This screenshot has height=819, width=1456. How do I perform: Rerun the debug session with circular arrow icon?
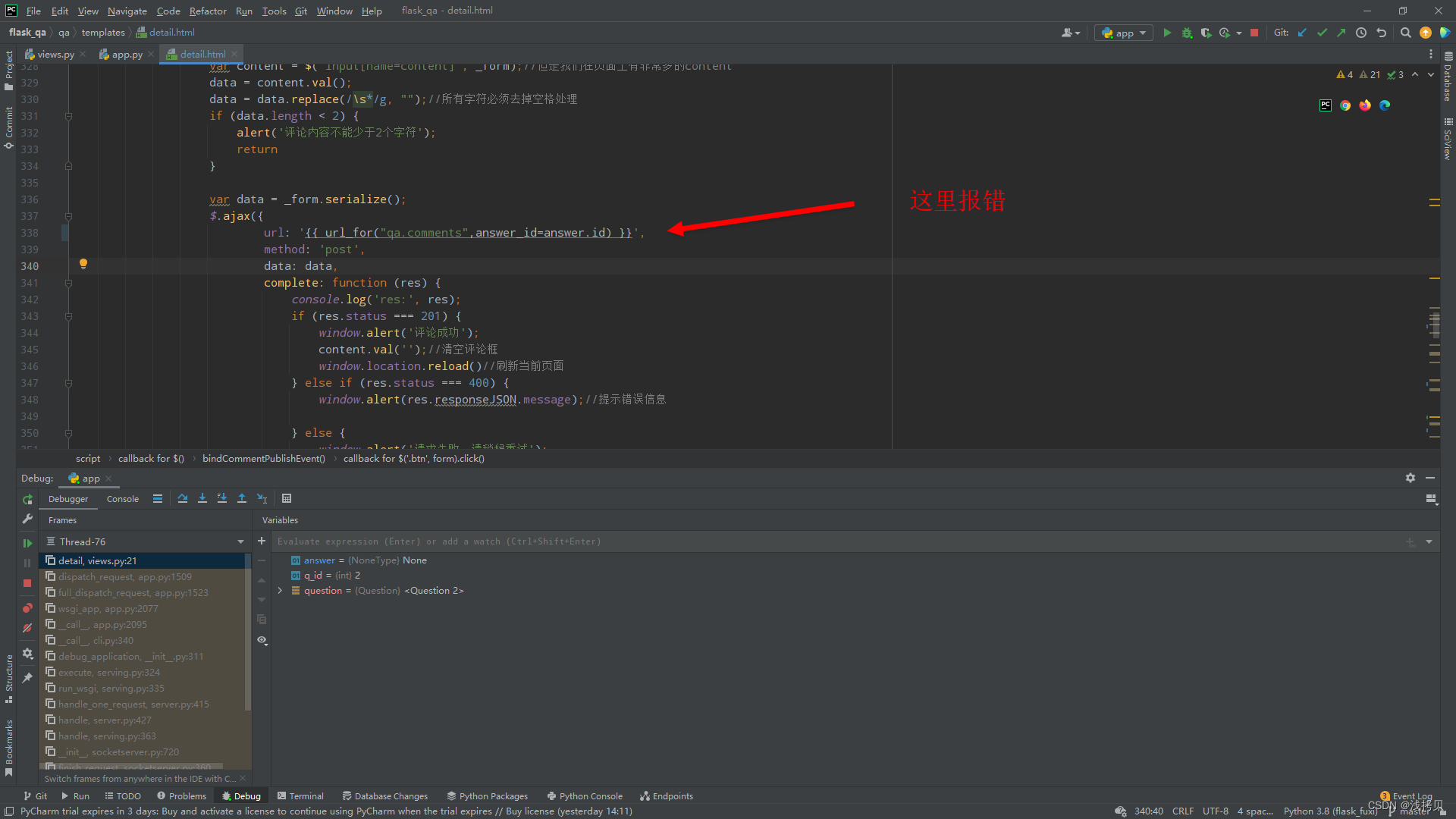27,499
